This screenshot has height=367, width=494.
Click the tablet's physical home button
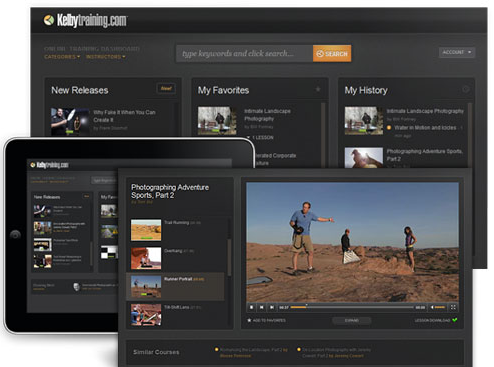click(x=15, y=235)
